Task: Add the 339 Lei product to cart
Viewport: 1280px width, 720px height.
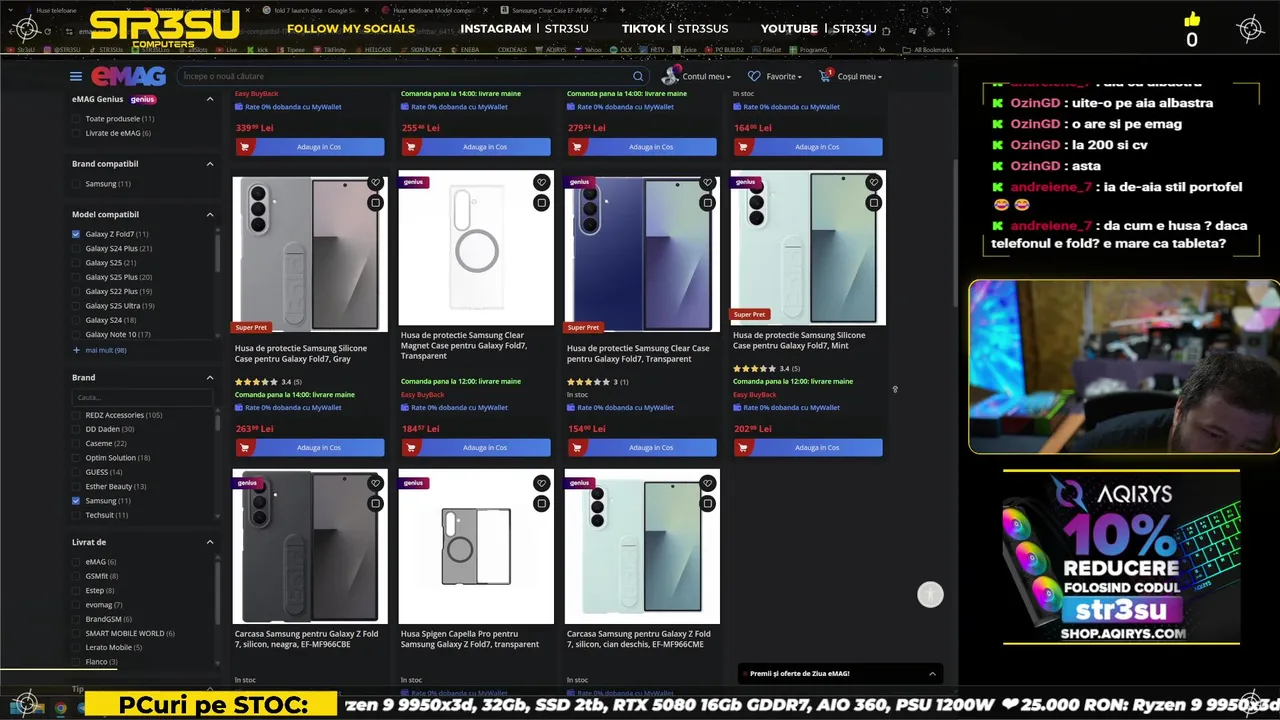Action: coord(309,147)
